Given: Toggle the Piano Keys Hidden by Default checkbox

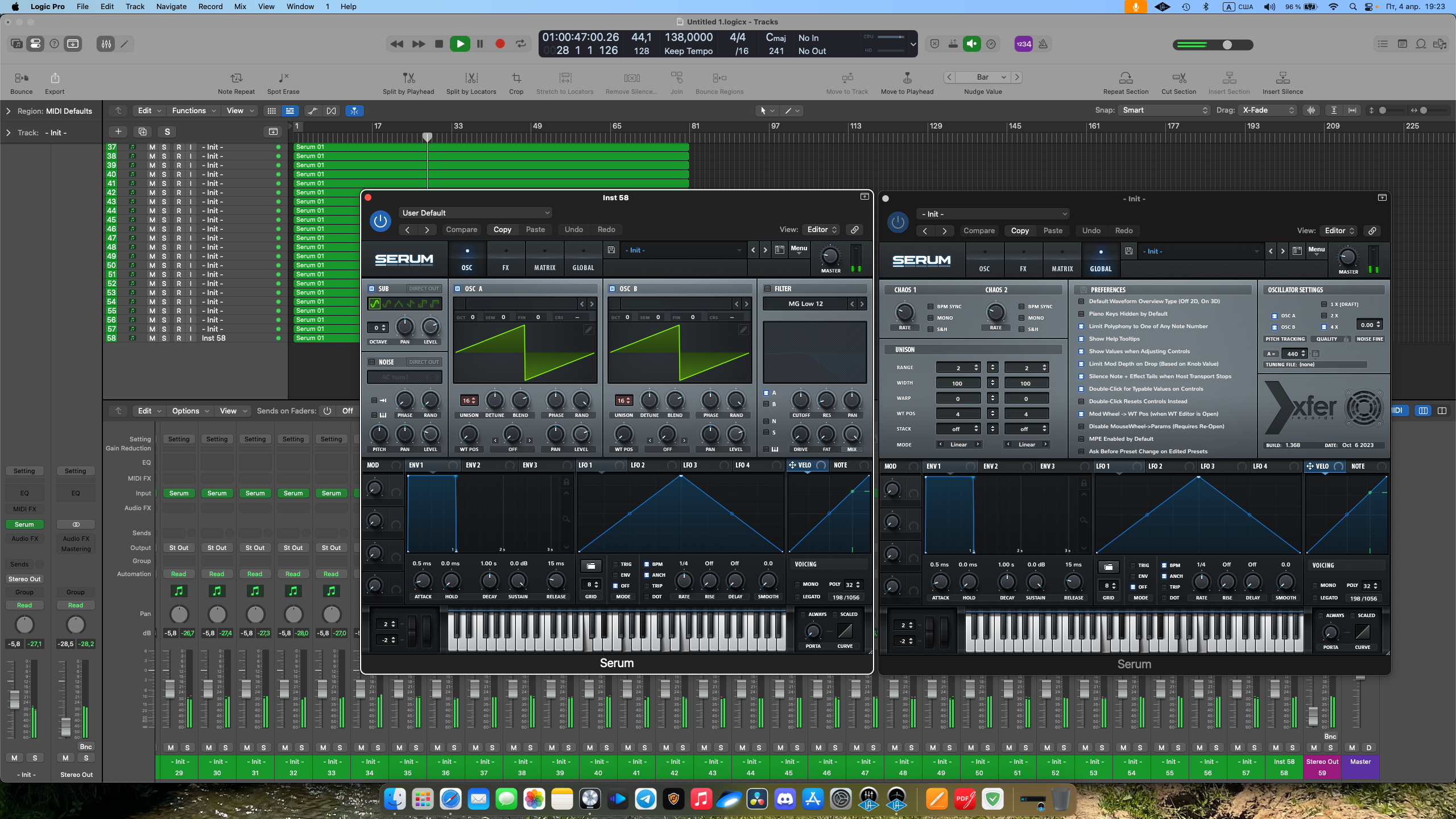Looking at the screenshot, I should click(x=1081, y=314).
